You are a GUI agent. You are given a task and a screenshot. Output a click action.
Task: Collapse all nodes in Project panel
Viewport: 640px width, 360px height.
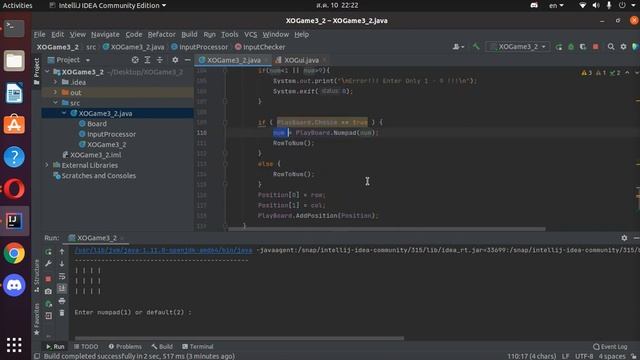(x=160, y=60)
